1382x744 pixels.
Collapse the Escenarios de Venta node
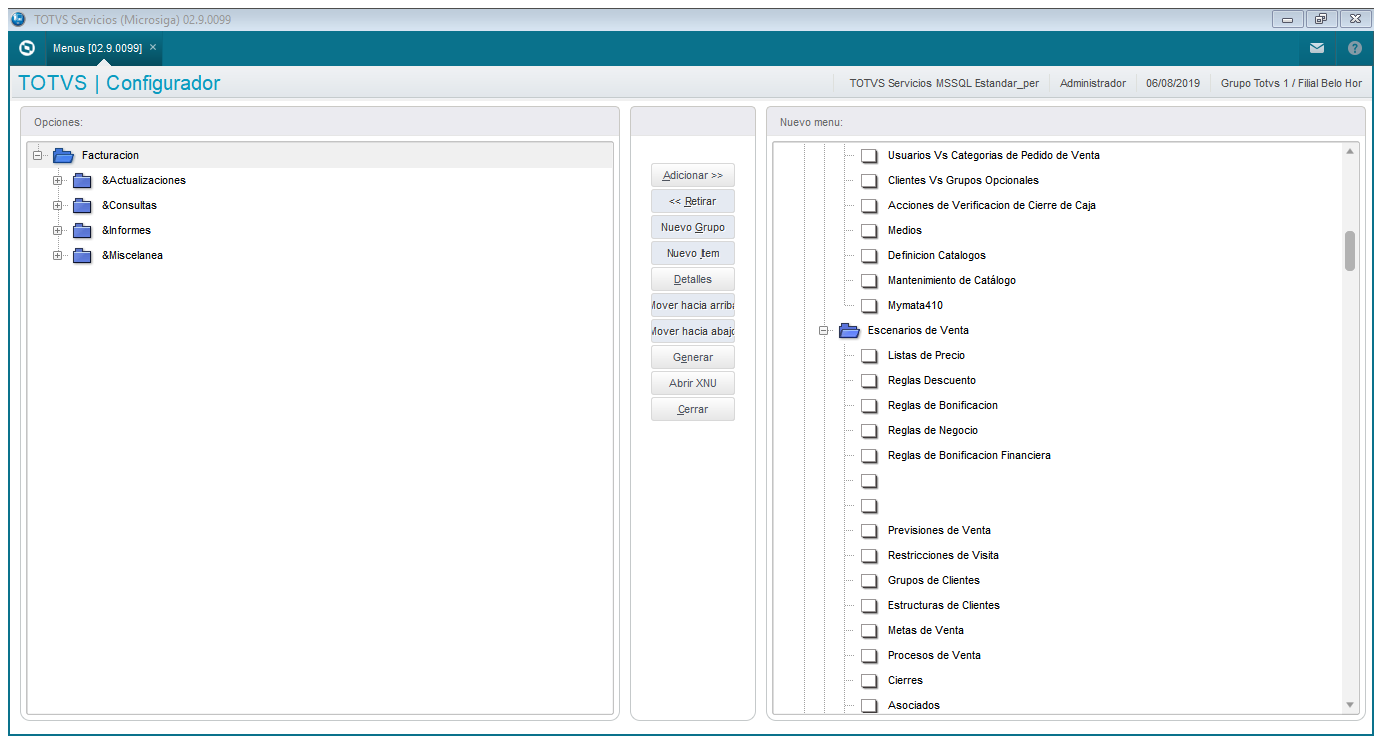[824, 330]
